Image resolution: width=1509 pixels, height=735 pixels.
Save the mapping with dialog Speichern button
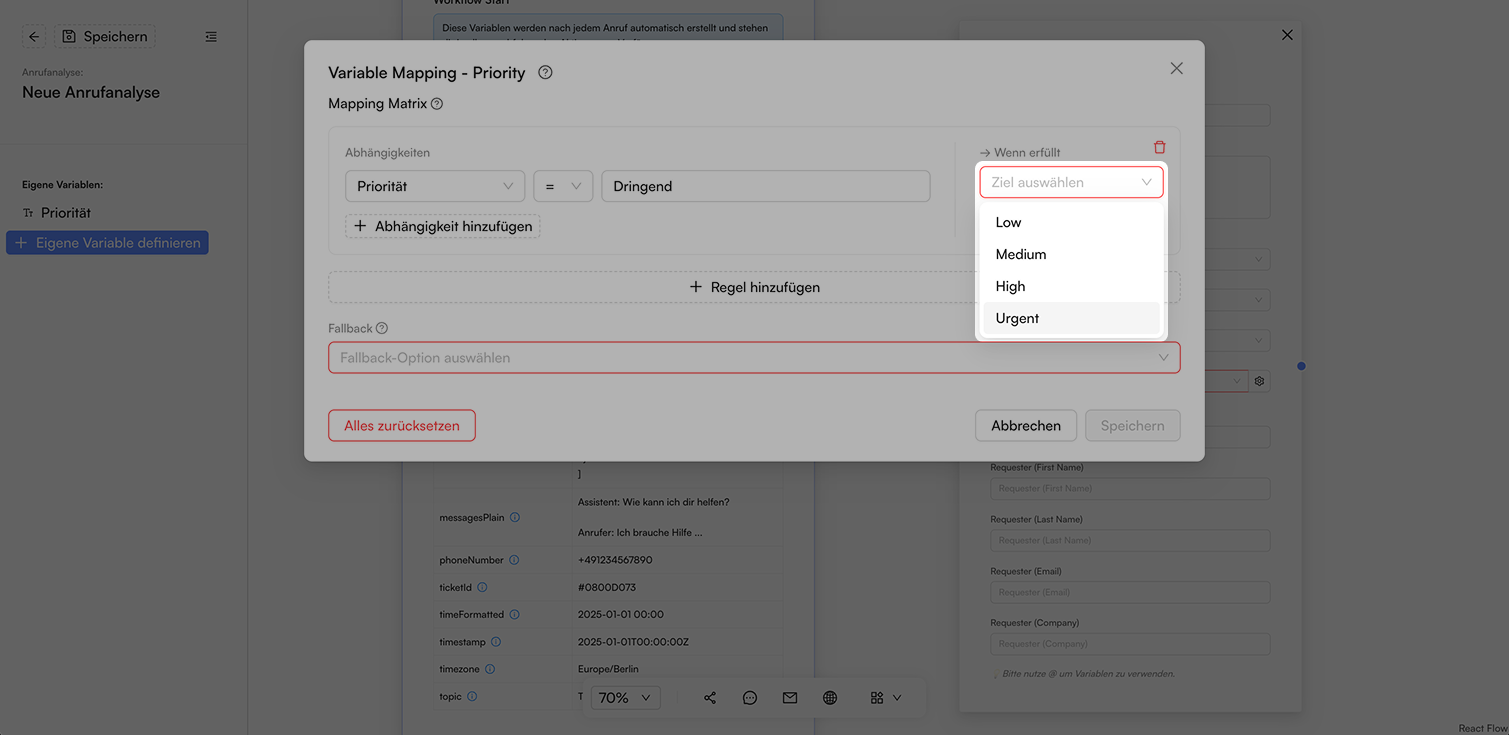click(x=1132, y=425)
